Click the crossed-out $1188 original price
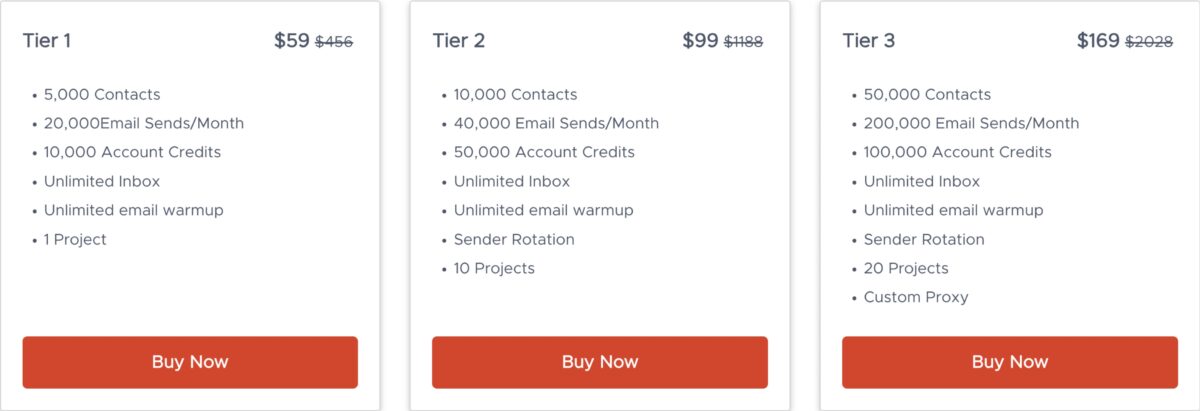 click(x=743, y=42)
